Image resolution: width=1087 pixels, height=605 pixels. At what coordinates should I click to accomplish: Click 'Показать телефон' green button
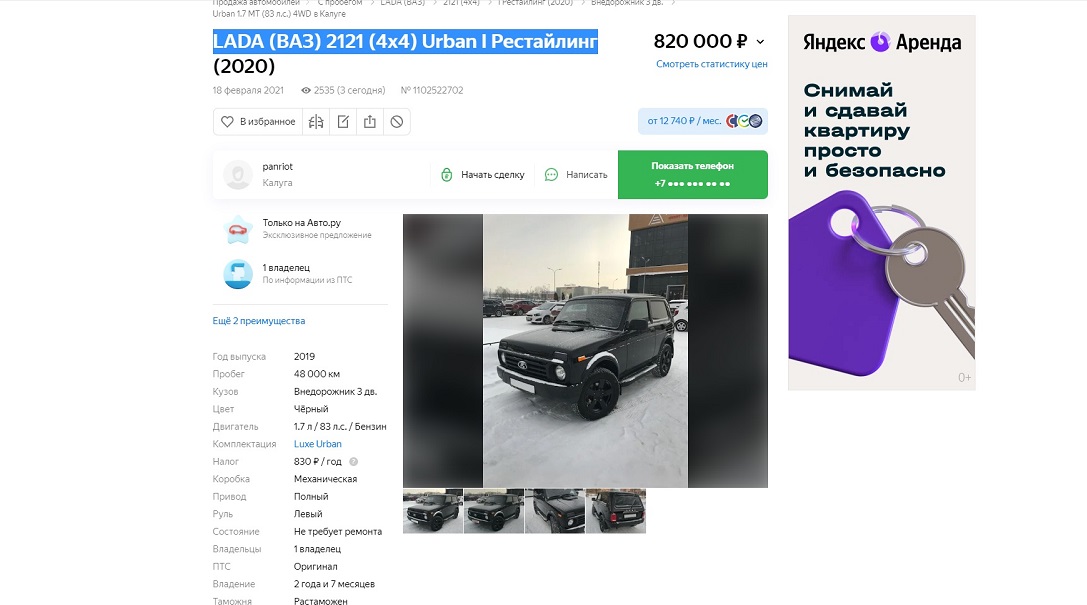click(693, 175)
